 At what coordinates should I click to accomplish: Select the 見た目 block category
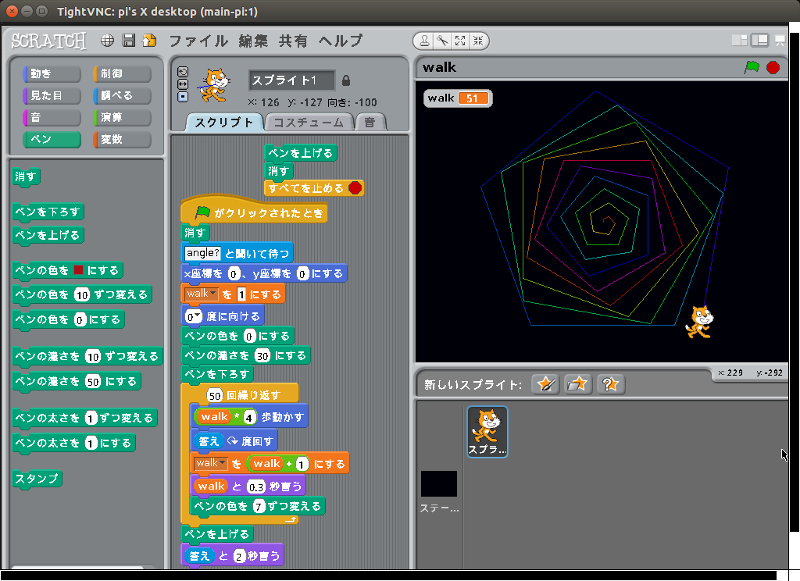52,95
